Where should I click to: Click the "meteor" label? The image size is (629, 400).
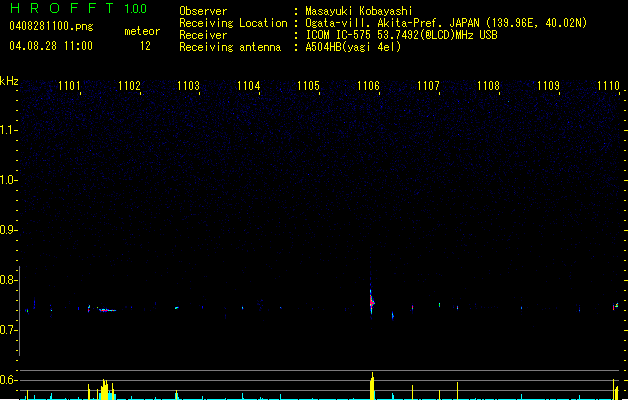142,31
